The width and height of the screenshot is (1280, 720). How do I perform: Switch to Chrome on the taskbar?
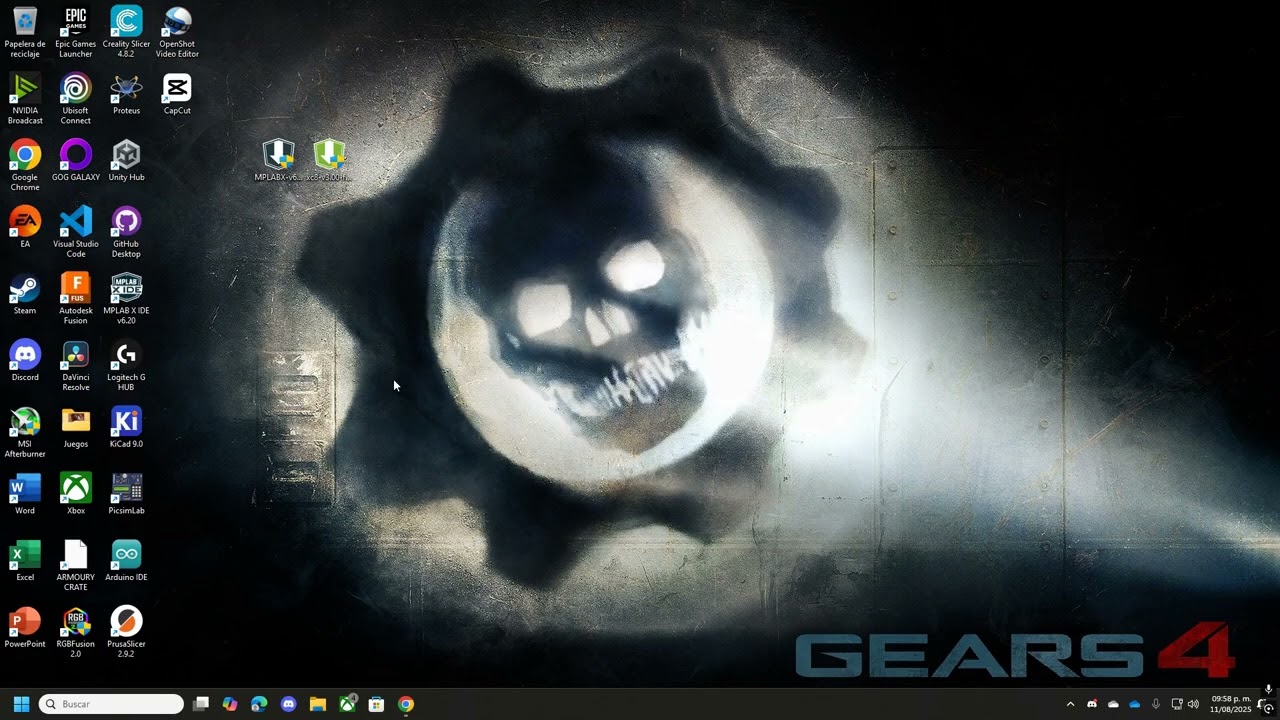point(406,704)
